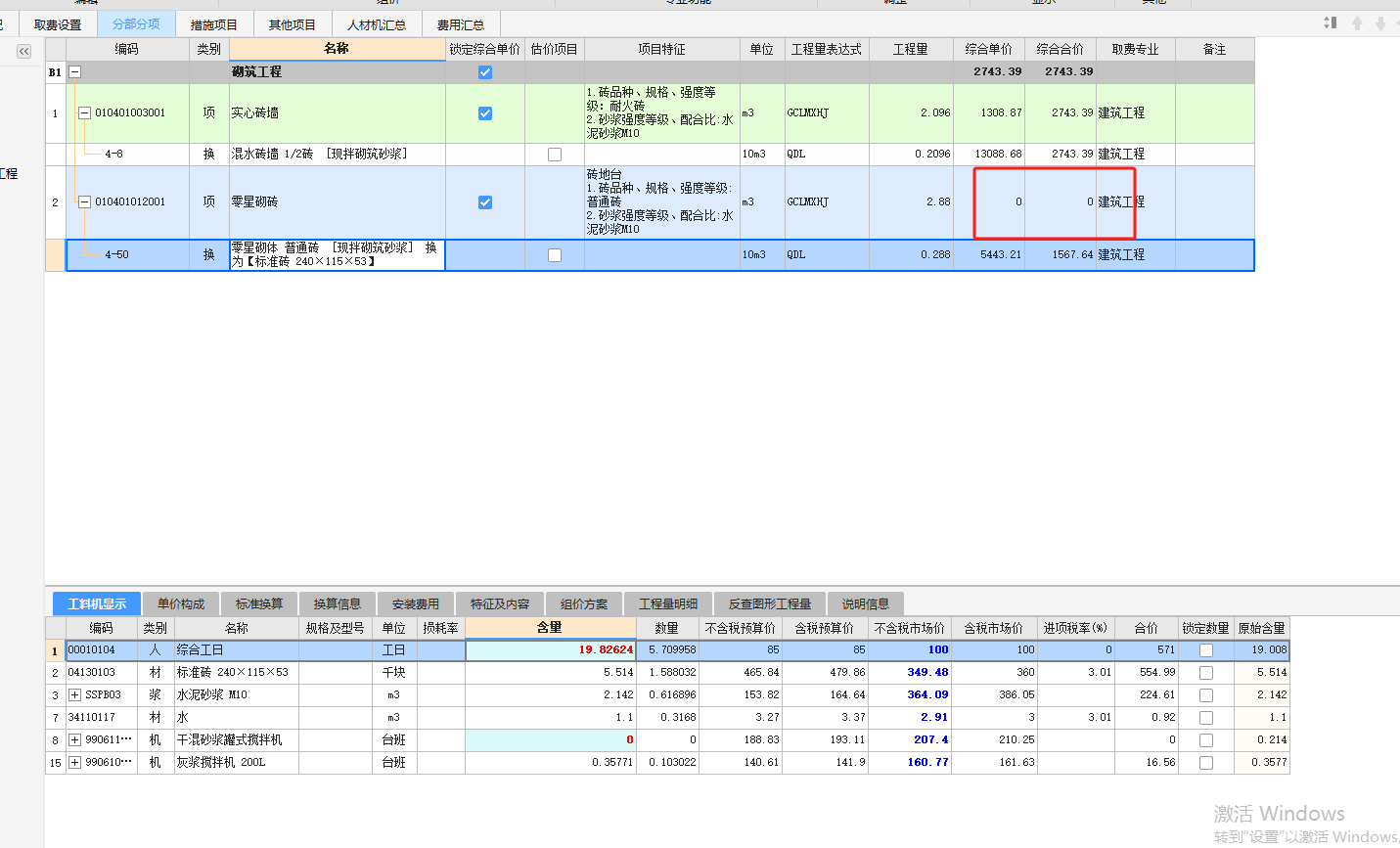
Task: Click the 综合单价 column header
Action: (x=989, y=49)
